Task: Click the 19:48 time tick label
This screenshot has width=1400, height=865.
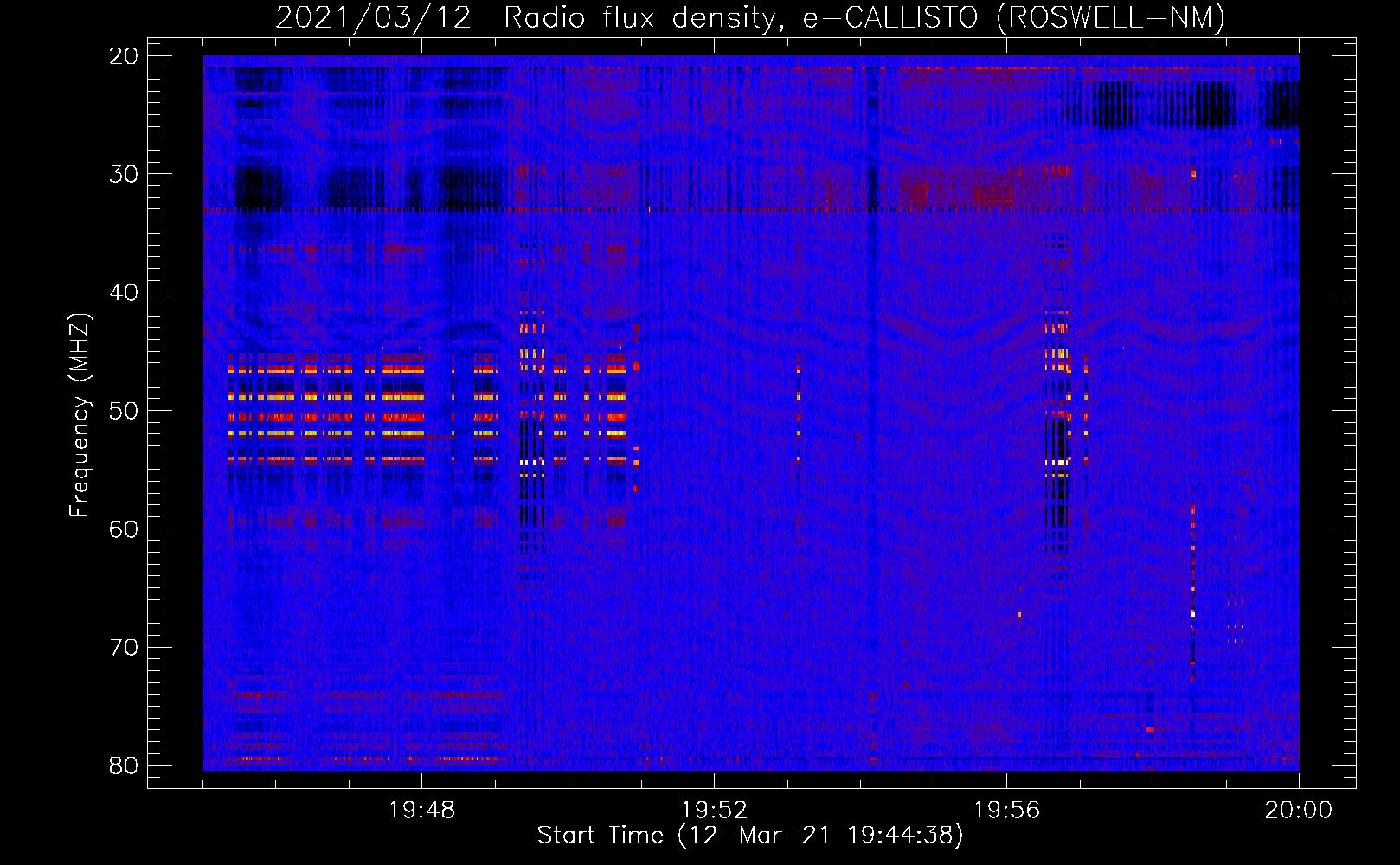Action: coord(422,811)
